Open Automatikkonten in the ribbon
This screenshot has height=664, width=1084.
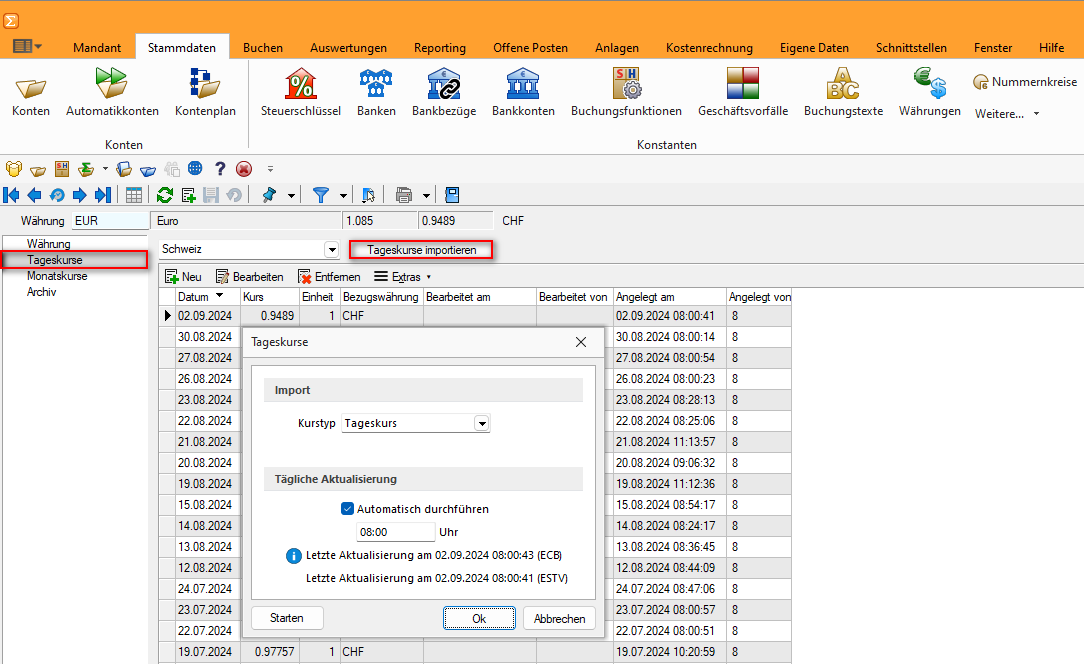[x=112, y=93]
